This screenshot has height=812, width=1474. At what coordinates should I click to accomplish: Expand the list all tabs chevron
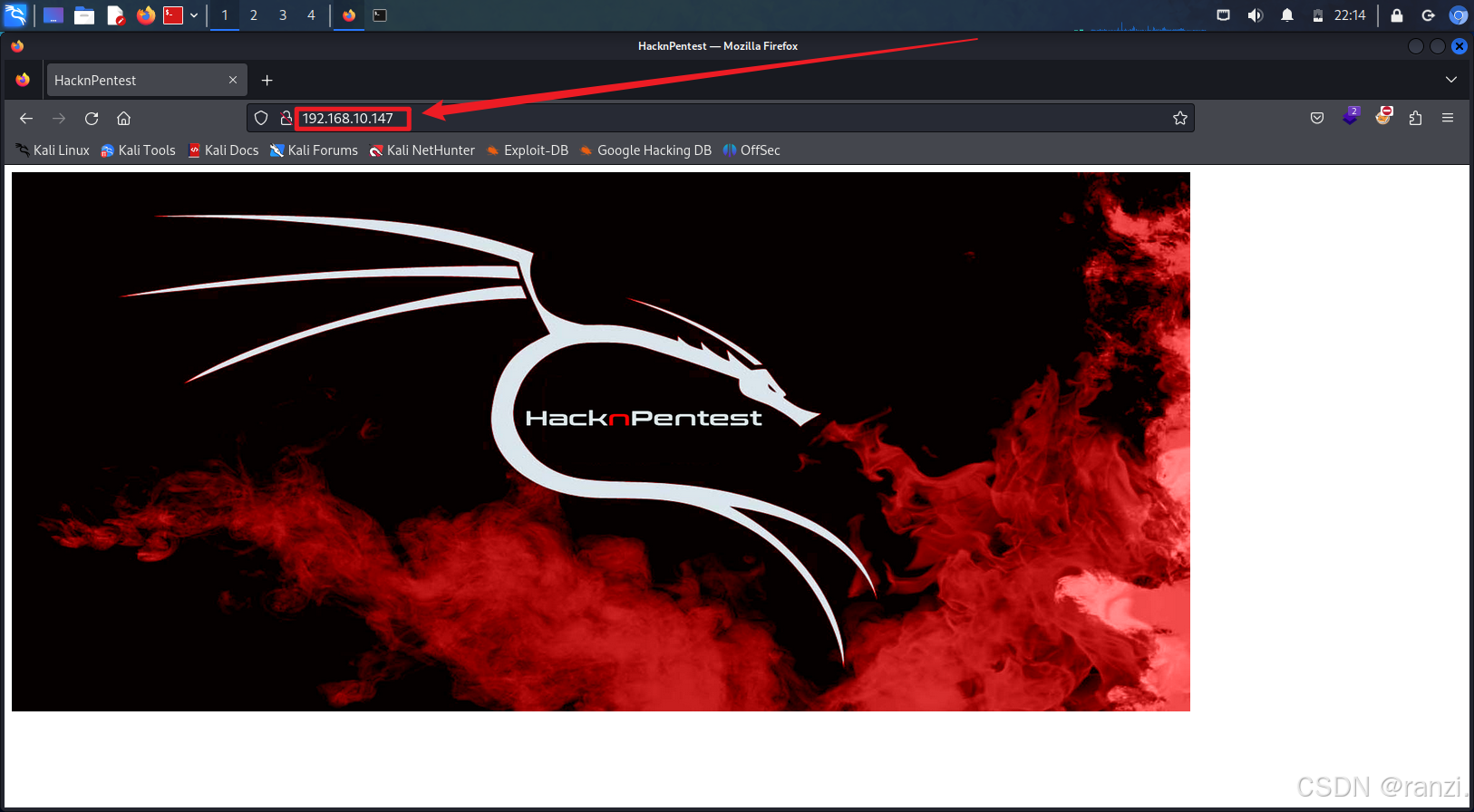pos(1451,80)
